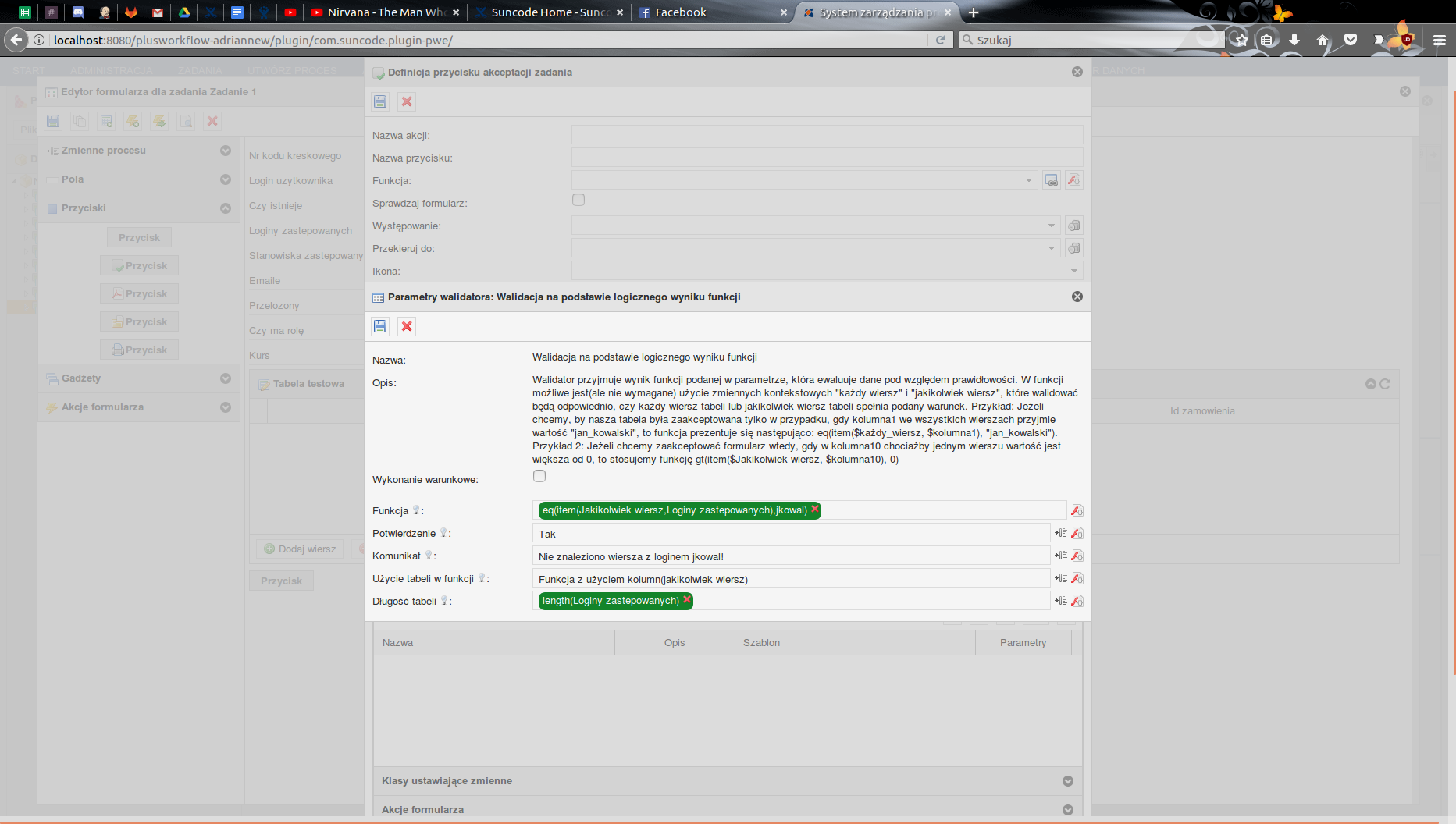Toggle the Sprawdzaj formularz checkbox
The image size is (1456, 824).
pos(578,200)
